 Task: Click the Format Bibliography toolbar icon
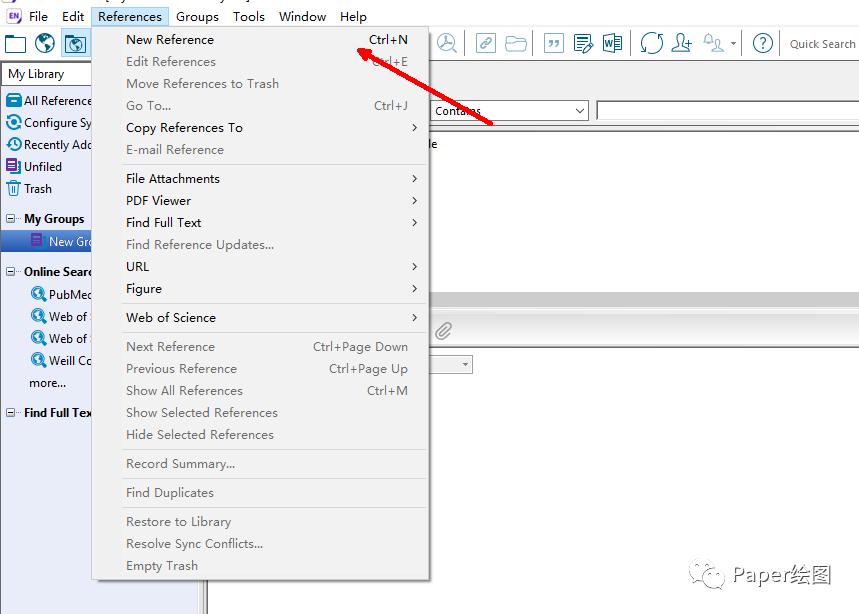click(x=583, y=43)
